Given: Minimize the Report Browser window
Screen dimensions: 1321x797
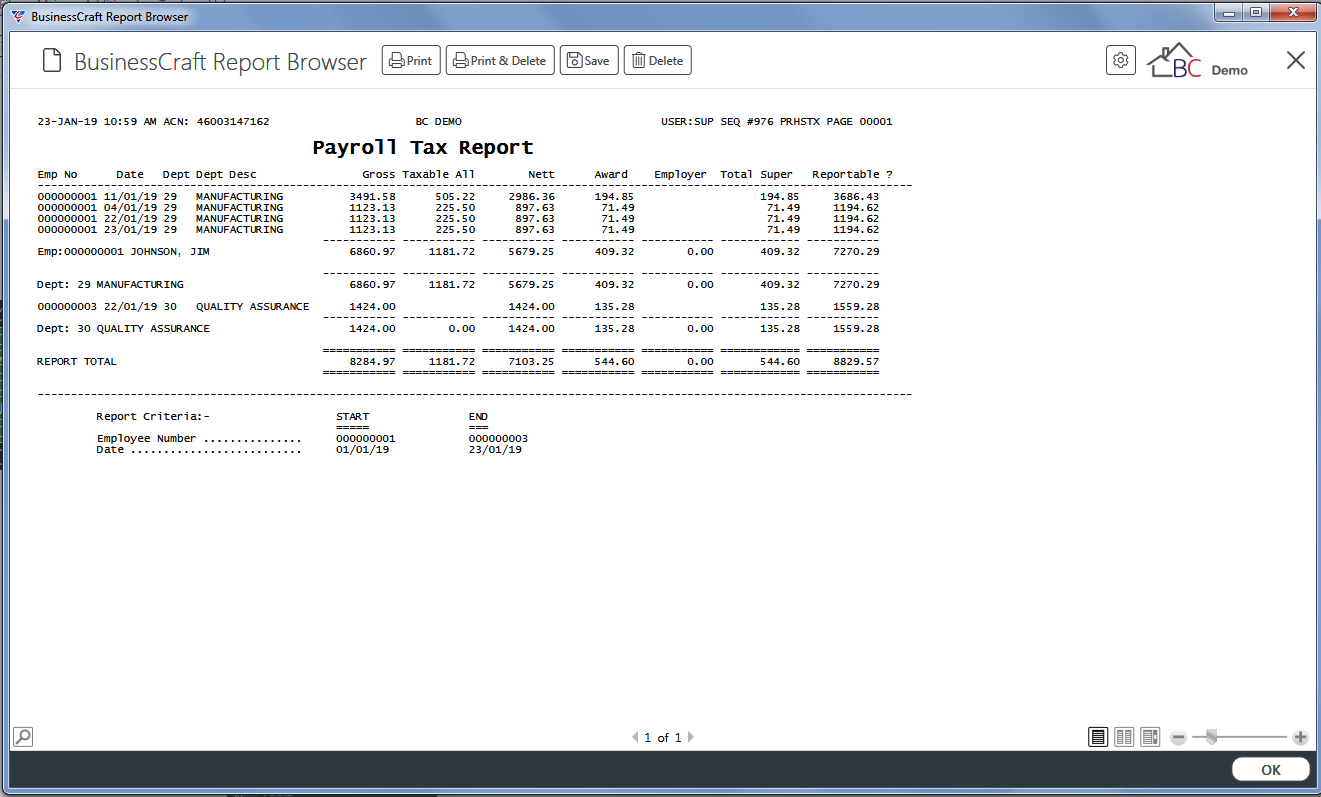Looking at the screenshot, I should coord(1229,12).
